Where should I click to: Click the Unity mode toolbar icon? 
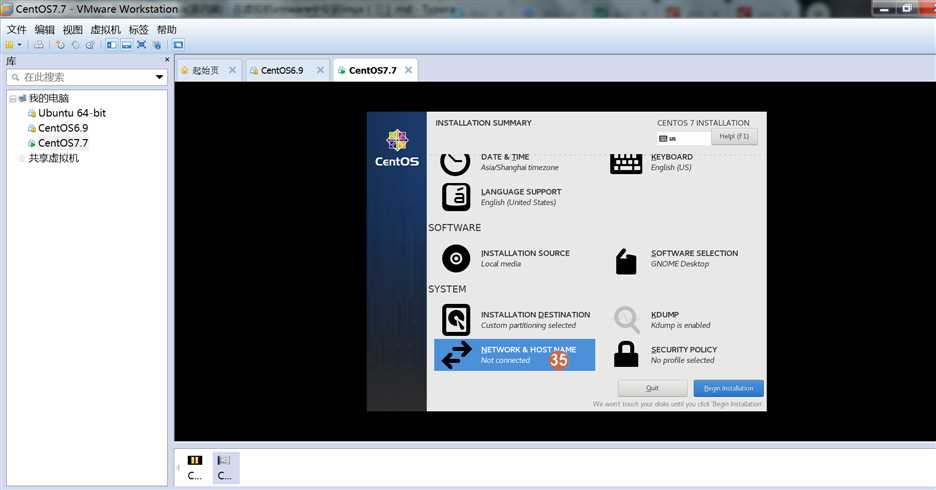(157, 45)
